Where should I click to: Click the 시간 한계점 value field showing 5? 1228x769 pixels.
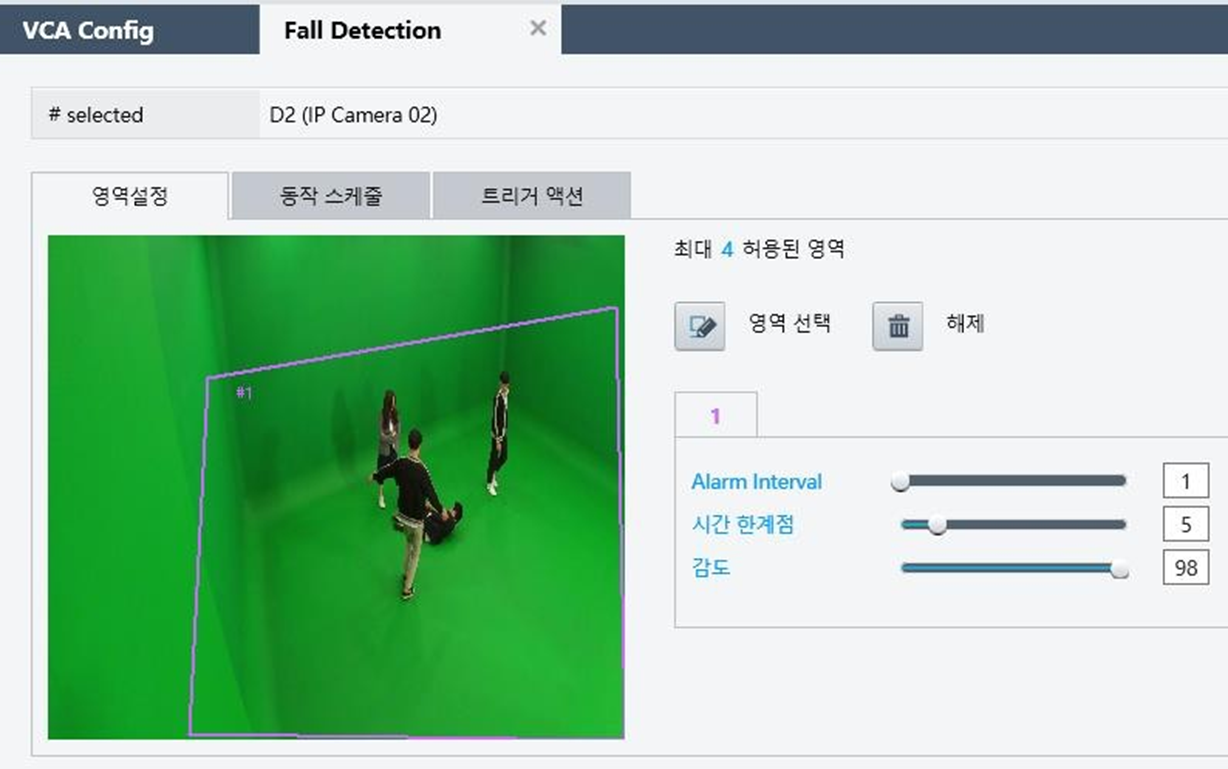pyautogui.click(x=1186, y=524)
